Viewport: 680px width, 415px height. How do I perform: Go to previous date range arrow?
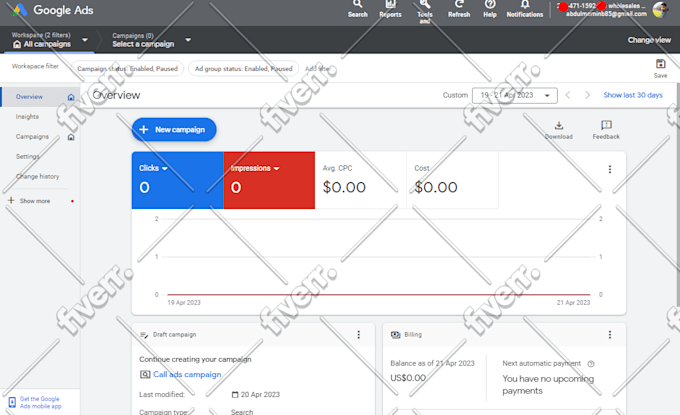pos(568,95)
